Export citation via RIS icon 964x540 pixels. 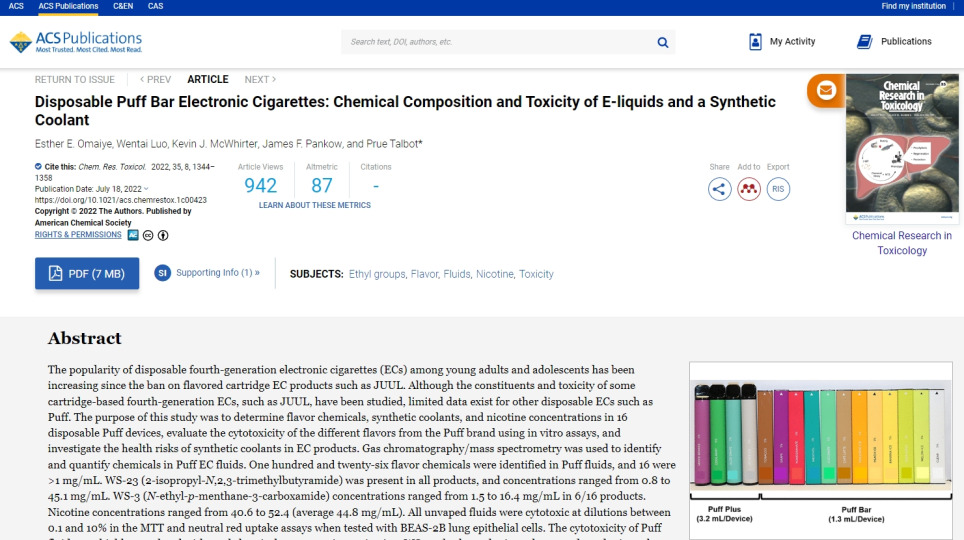pyautogui.click(x=778, y=189)
